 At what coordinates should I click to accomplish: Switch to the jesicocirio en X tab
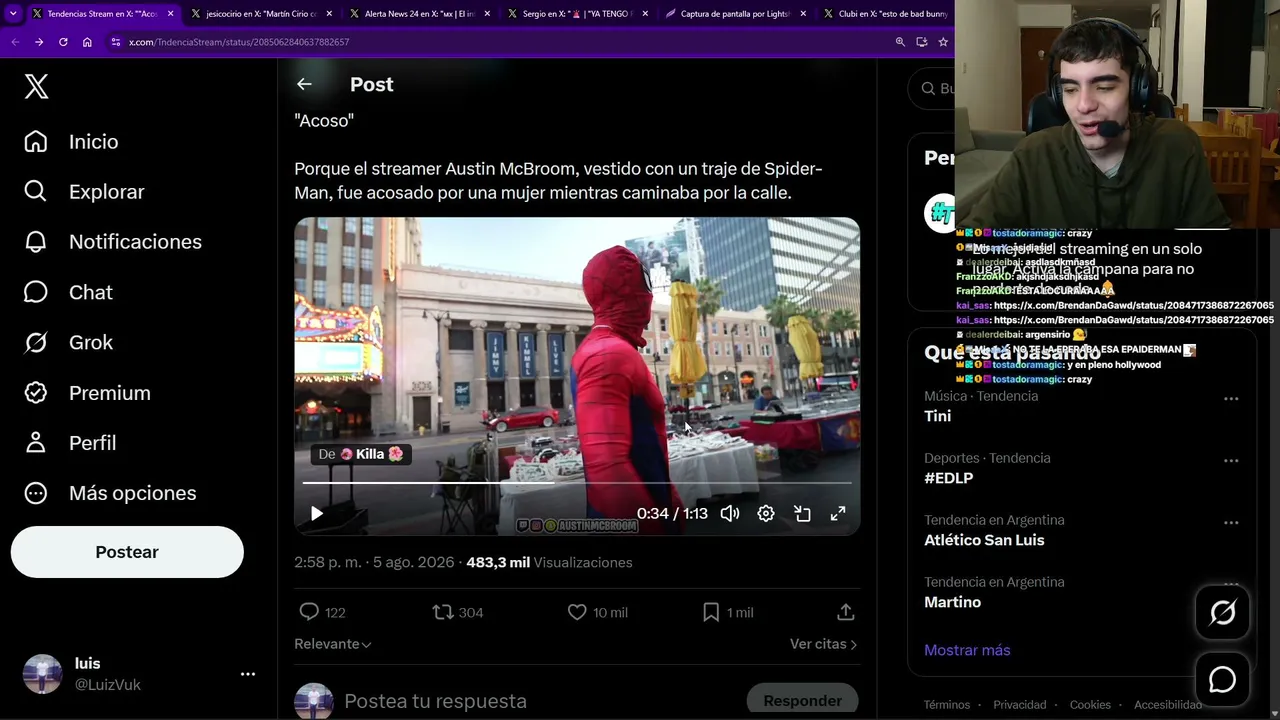pyautogui.click(x=260, y=14)
